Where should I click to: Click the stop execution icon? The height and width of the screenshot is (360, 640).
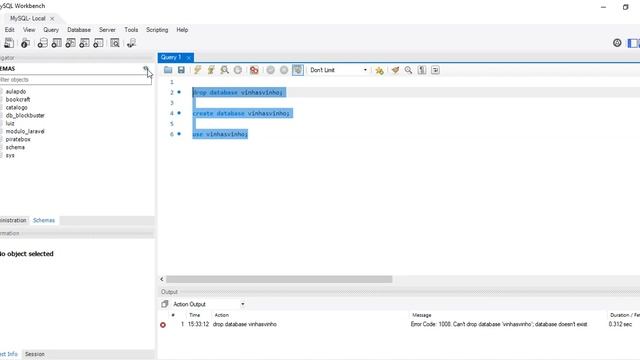pyautogui.click(x=238, y=70)
